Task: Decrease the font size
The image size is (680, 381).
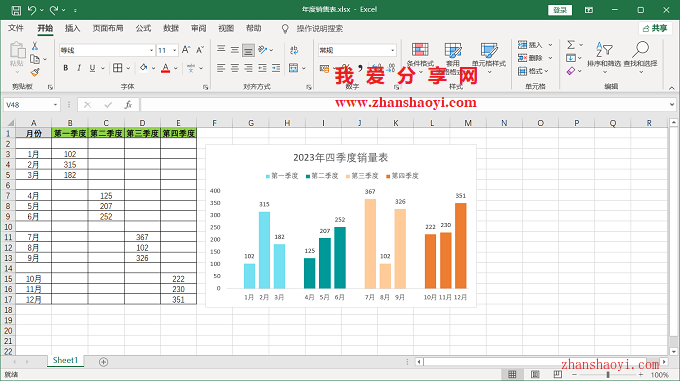Action: coord(200,50)
